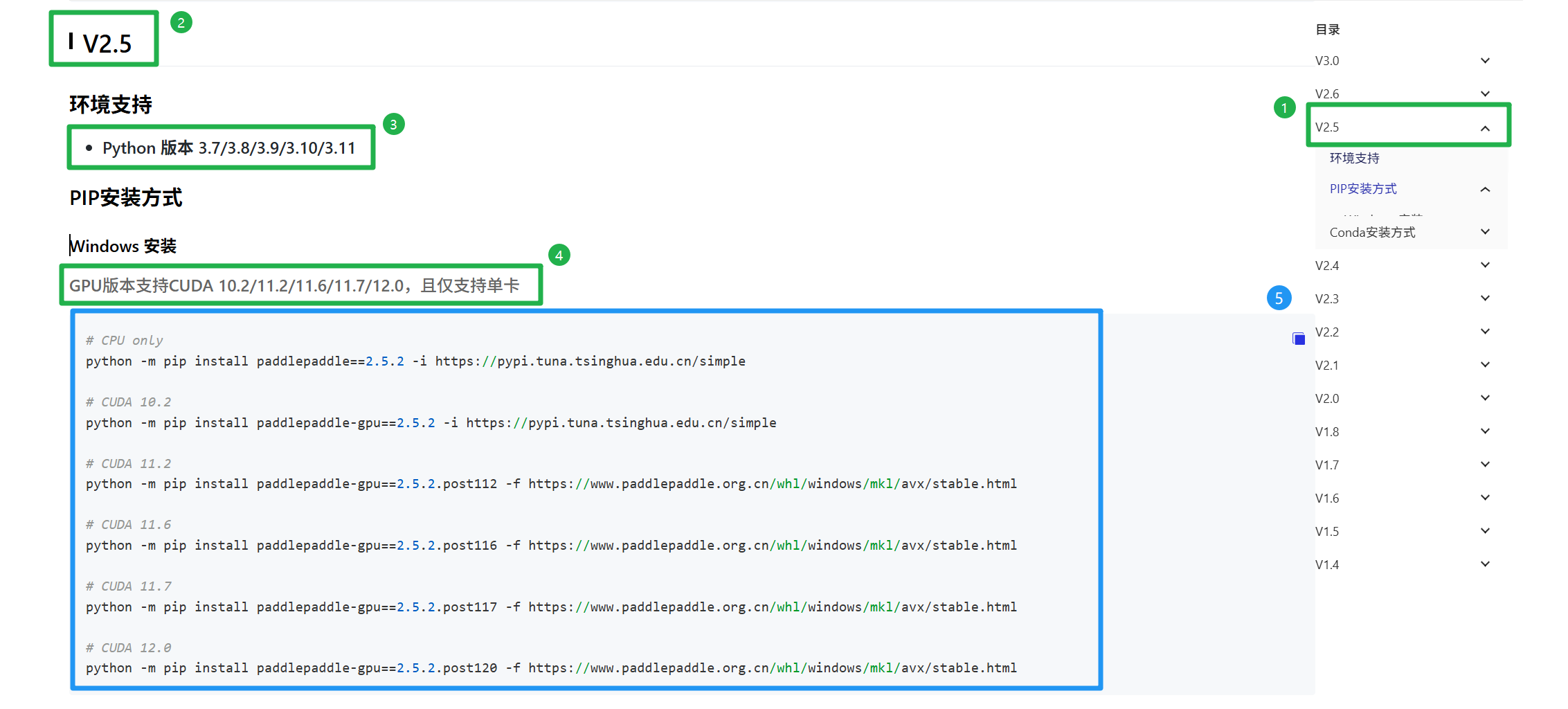
Task: Click the 2.5.2.post112 install command
Action: [x=551, y=484]
